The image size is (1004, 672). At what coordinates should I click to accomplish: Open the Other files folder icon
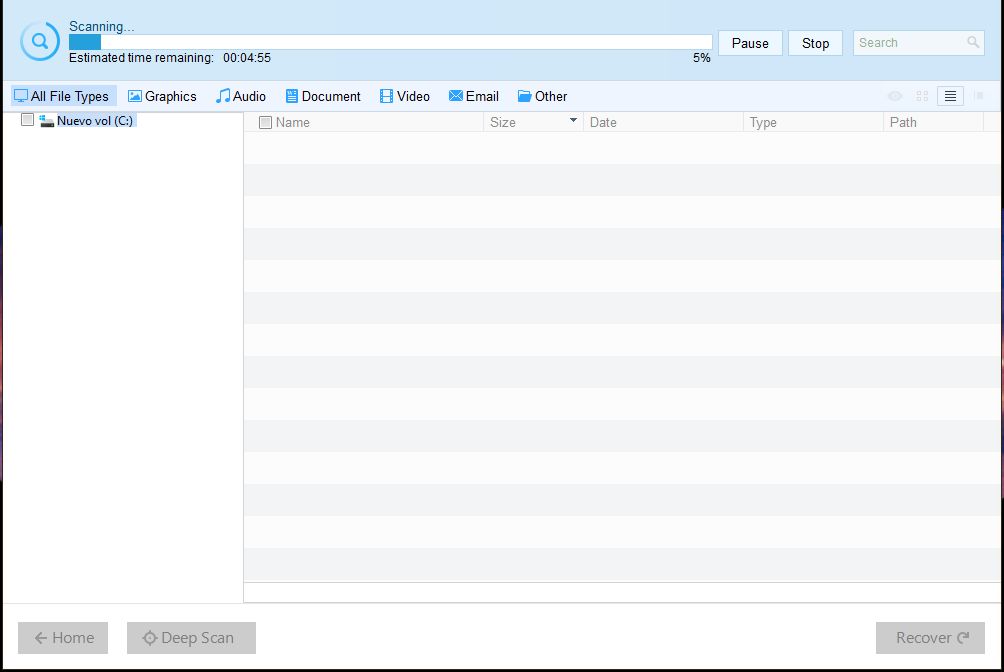(x=524, y=96)
